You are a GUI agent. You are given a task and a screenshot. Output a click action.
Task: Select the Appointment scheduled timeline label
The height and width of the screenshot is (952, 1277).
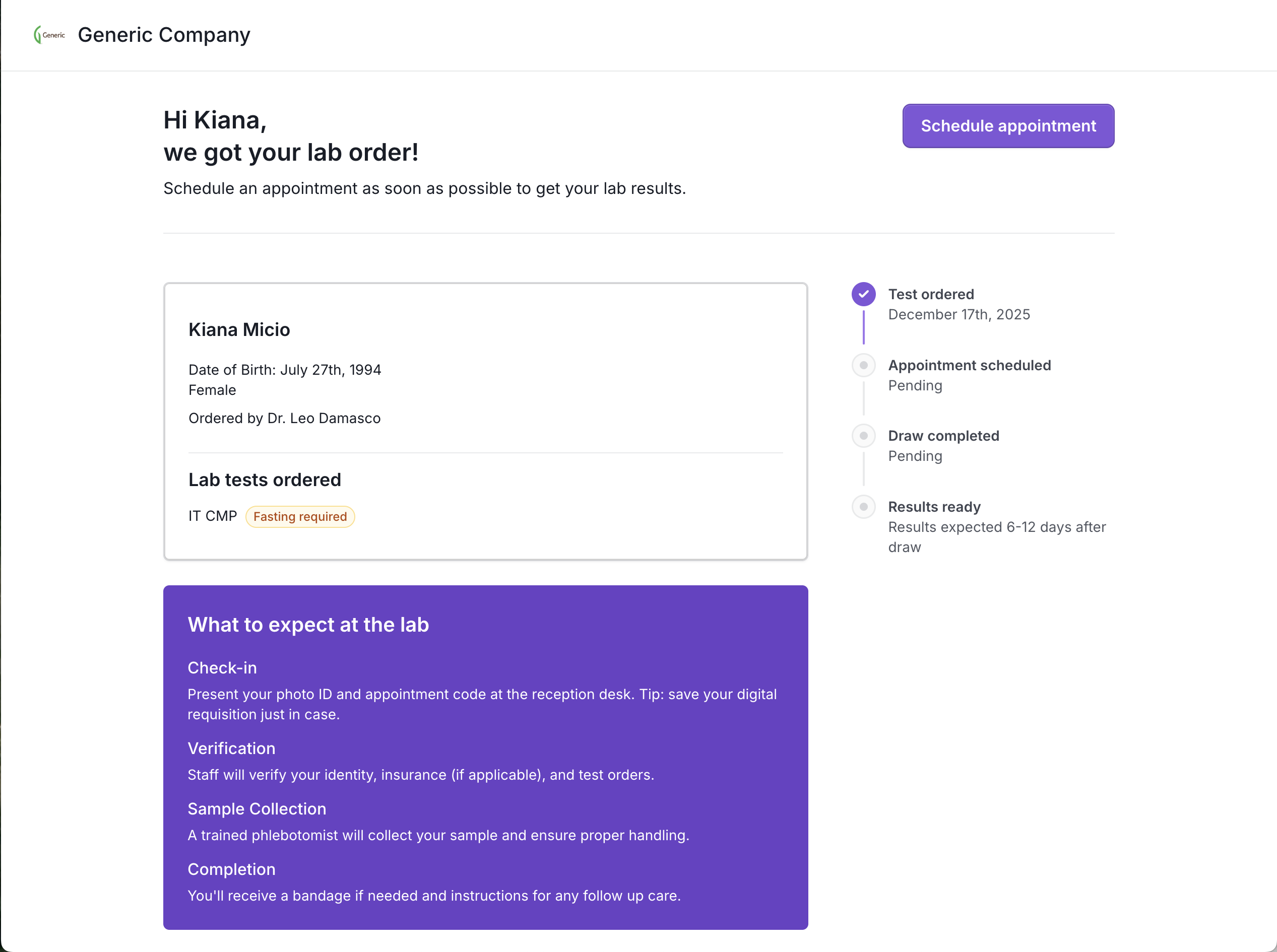click(x=969, y=365)
